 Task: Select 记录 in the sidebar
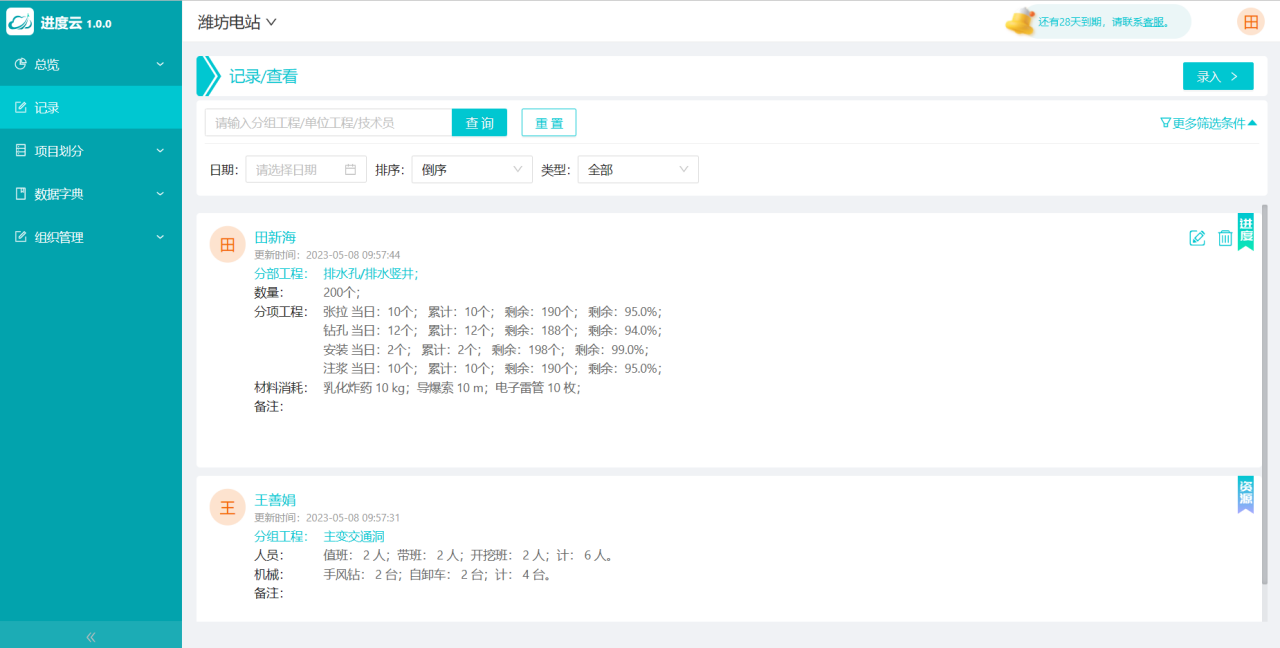(x=90, y=108)
